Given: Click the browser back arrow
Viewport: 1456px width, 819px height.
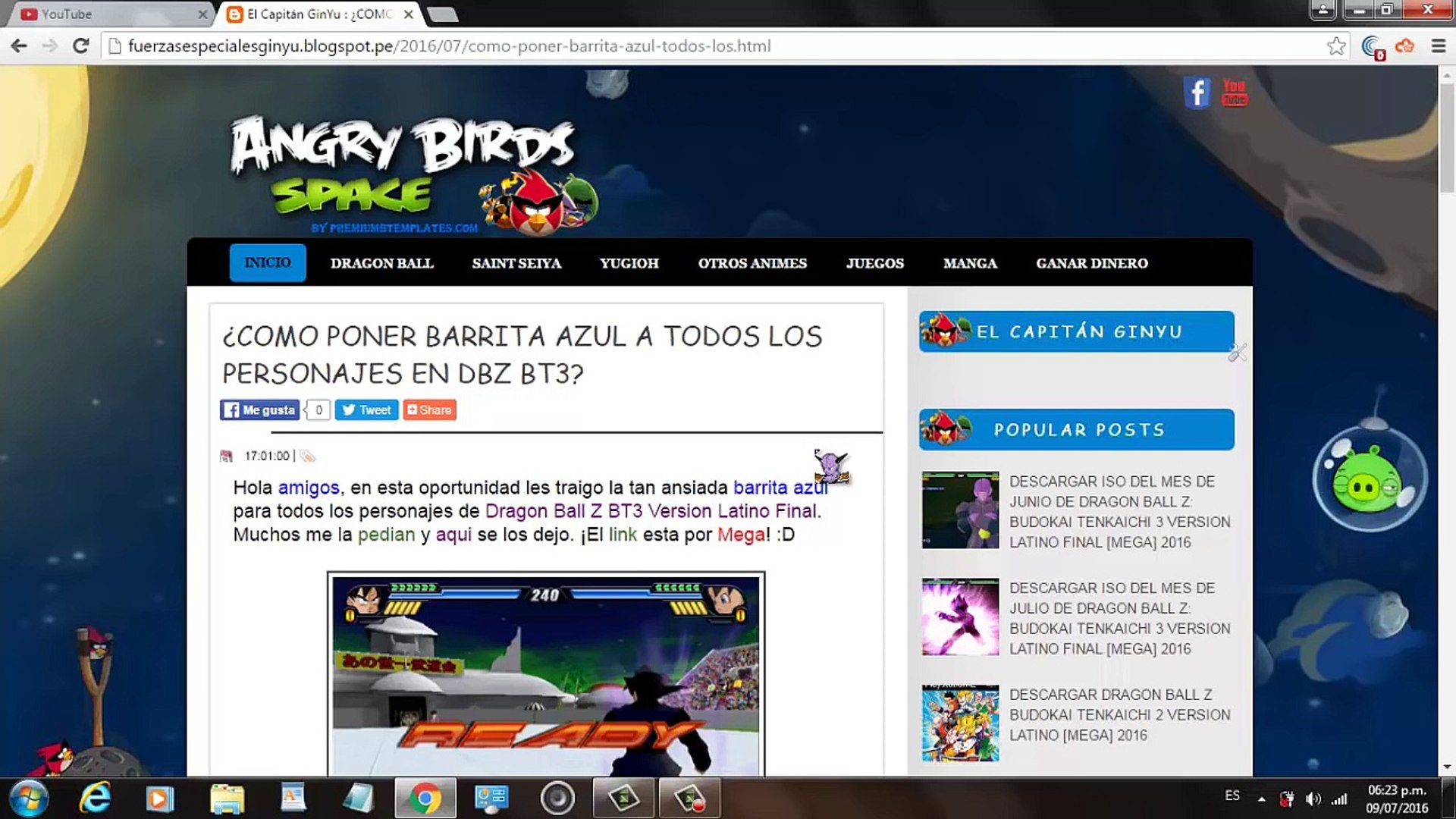Looking at the screenshot, I should click(19, 46).
